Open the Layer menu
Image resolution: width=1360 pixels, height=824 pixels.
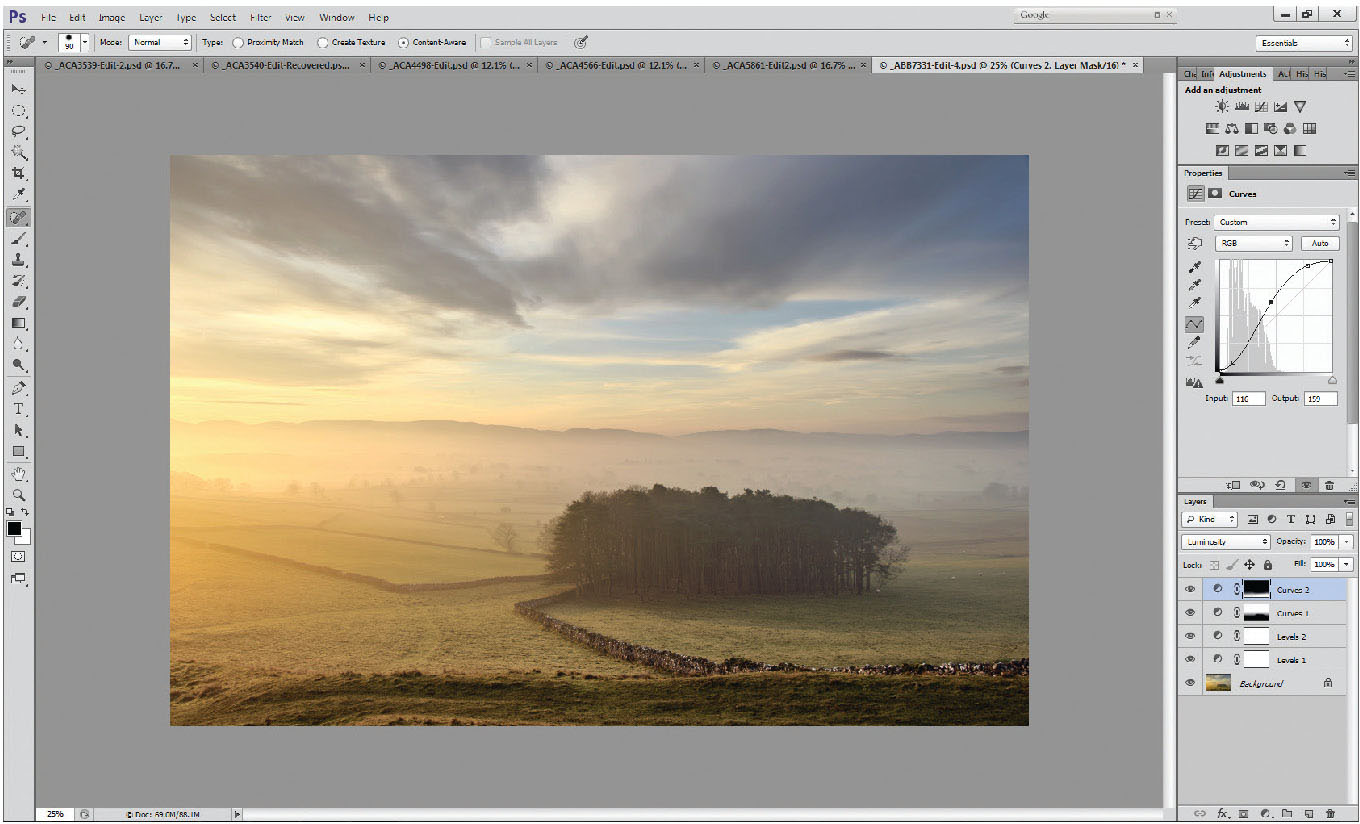tap(151, 17)
